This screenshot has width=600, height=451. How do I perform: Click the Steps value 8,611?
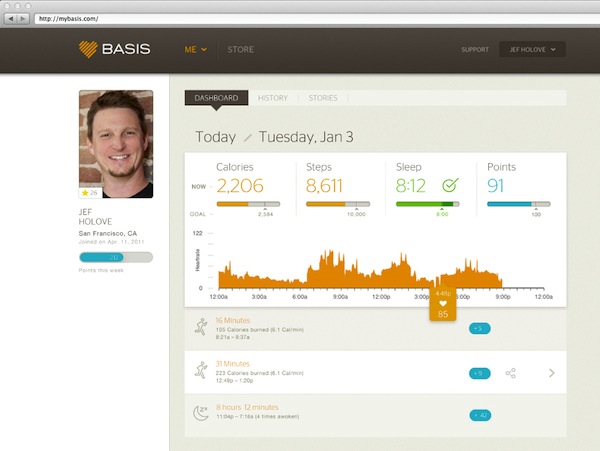click(324, 186)
